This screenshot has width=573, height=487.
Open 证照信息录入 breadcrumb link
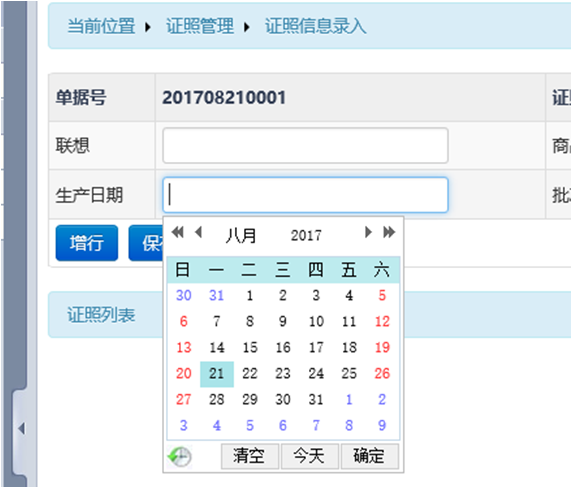pyautogui.click(x=316, y=26)
